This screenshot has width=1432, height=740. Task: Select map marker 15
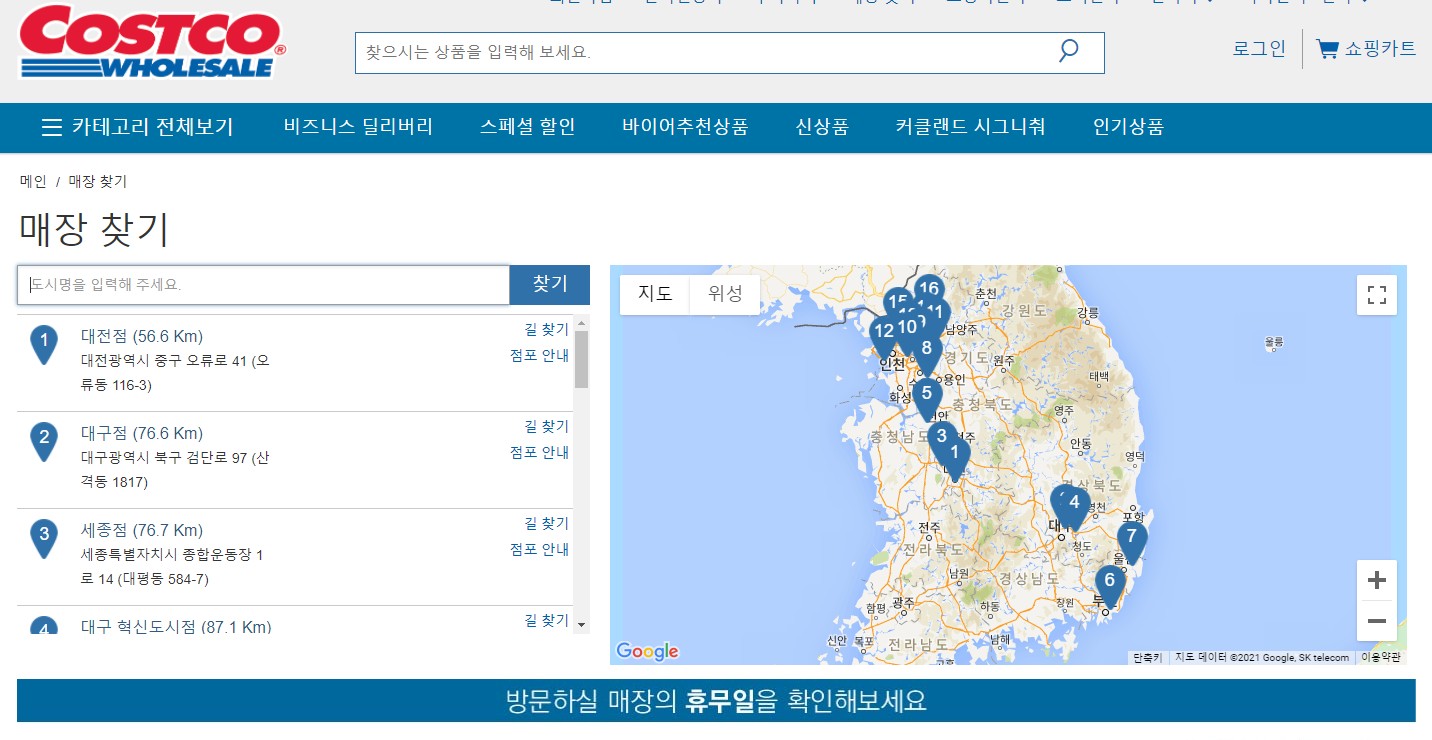897,299
